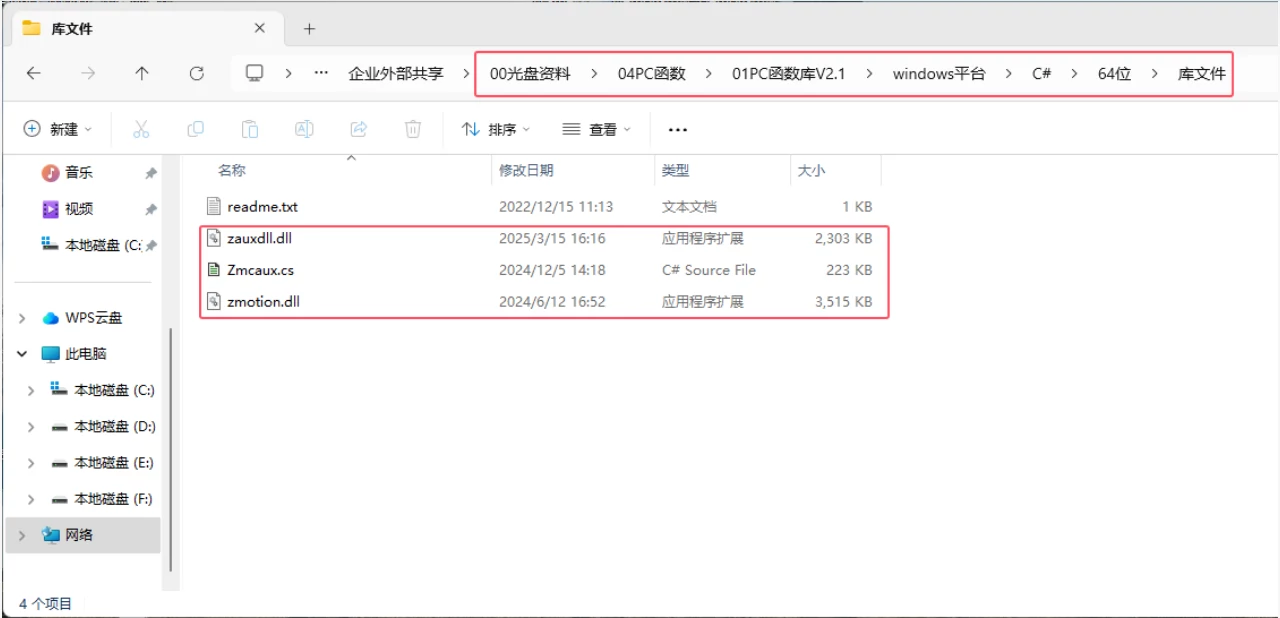Open the See more (...) menu
Screen dimensions: 1280x618
pos(677,128)
